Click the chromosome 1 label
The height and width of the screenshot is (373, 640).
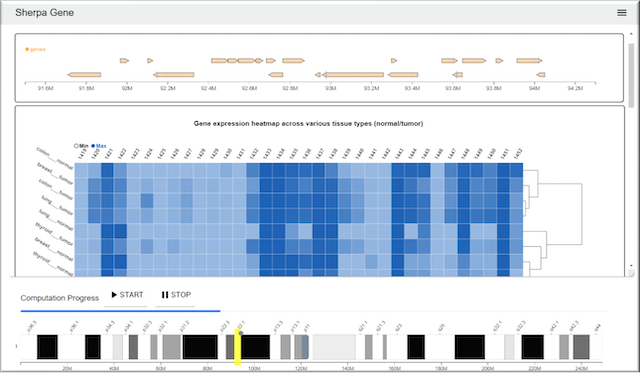[16, 346]
